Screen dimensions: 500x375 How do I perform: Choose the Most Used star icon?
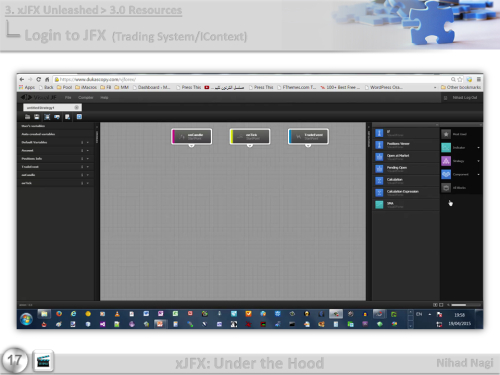pyautogui.click(x=446, y=134)
